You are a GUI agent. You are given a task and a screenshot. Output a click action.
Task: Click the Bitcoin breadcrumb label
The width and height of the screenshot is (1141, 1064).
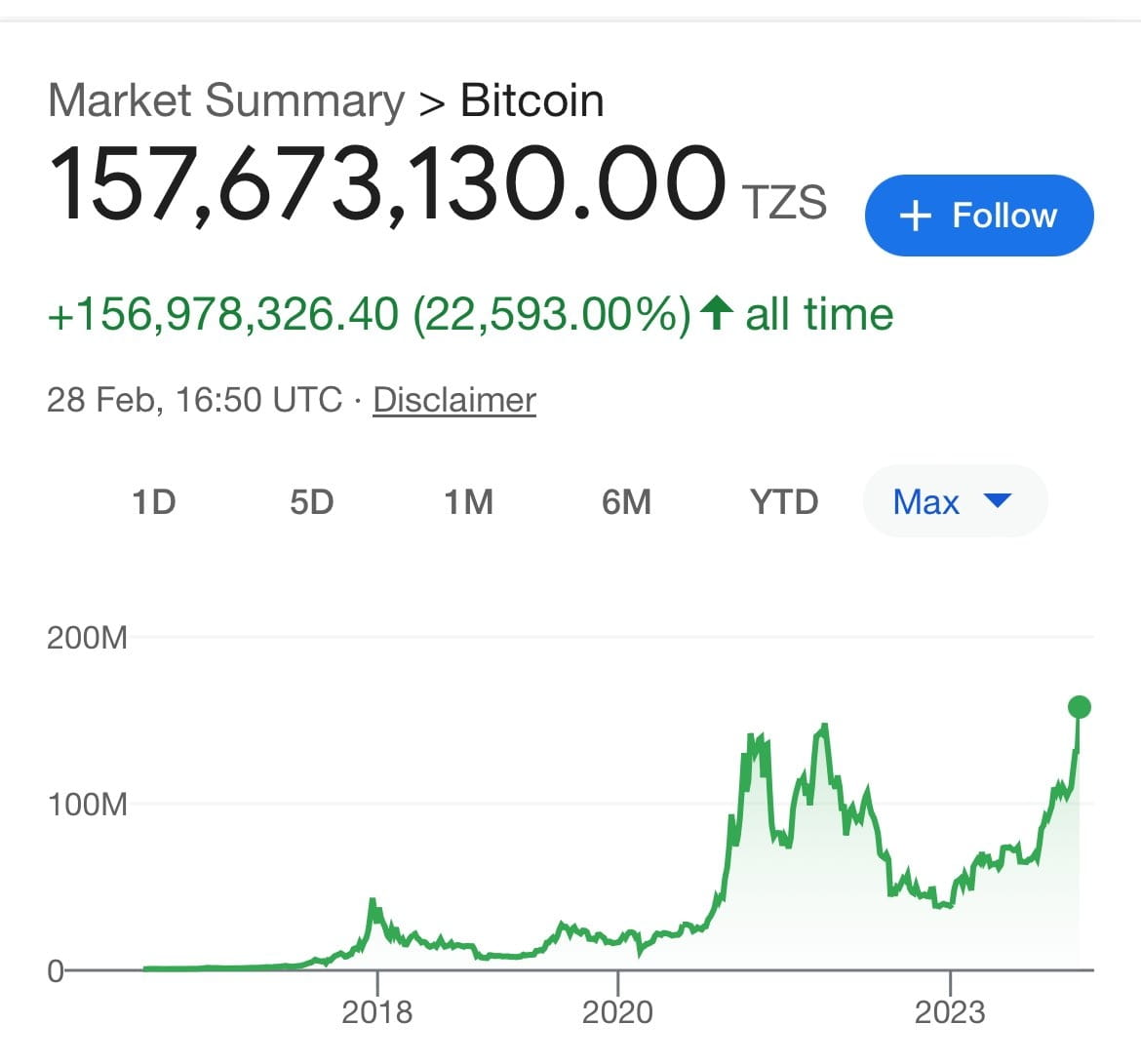531,99
